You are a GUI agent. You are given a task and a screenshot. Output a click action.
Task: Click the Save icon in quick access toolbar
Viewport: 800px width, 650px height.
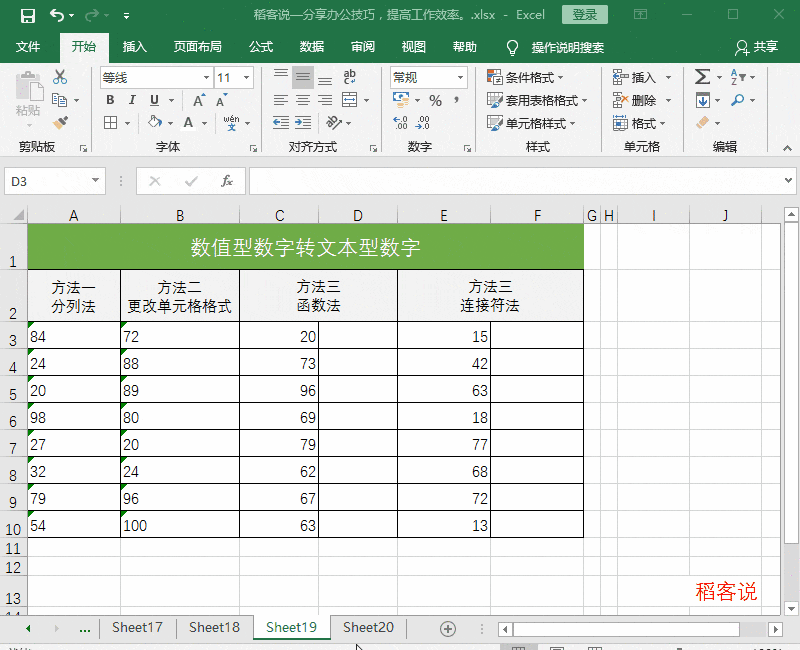click(x=28, y=15)
